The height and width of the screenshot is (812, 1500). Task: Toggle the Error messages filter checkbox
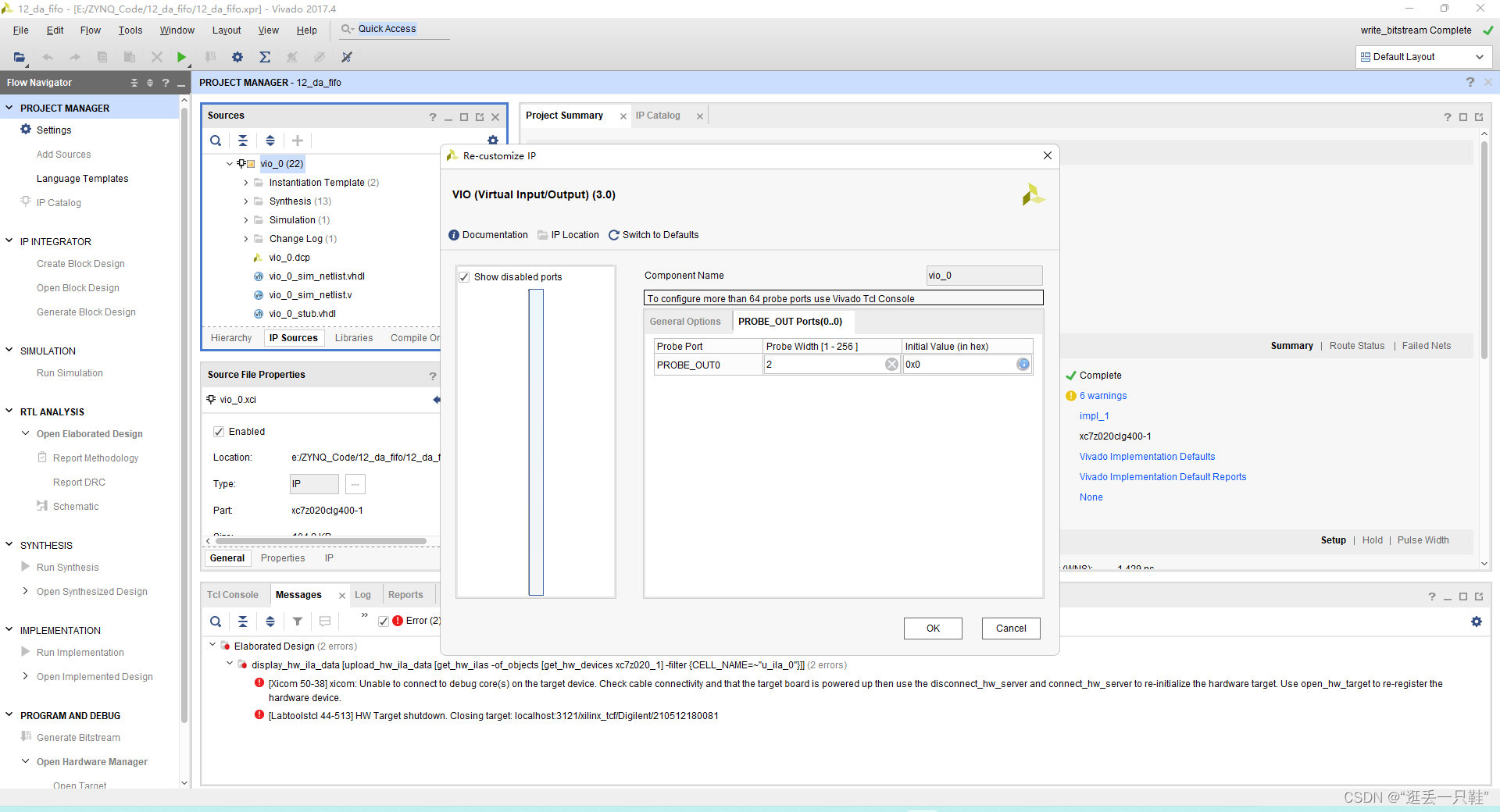(x=384, y=621)
